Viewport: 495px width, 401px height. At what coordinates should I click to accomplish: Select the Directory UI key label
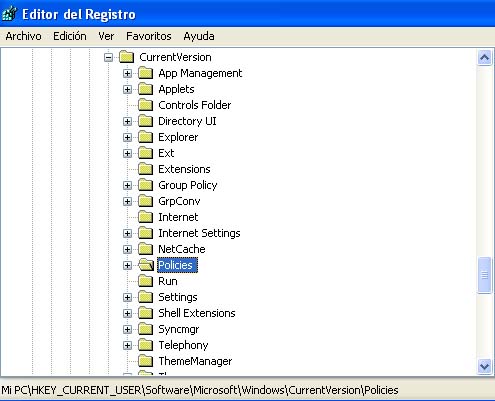(187, 121)
